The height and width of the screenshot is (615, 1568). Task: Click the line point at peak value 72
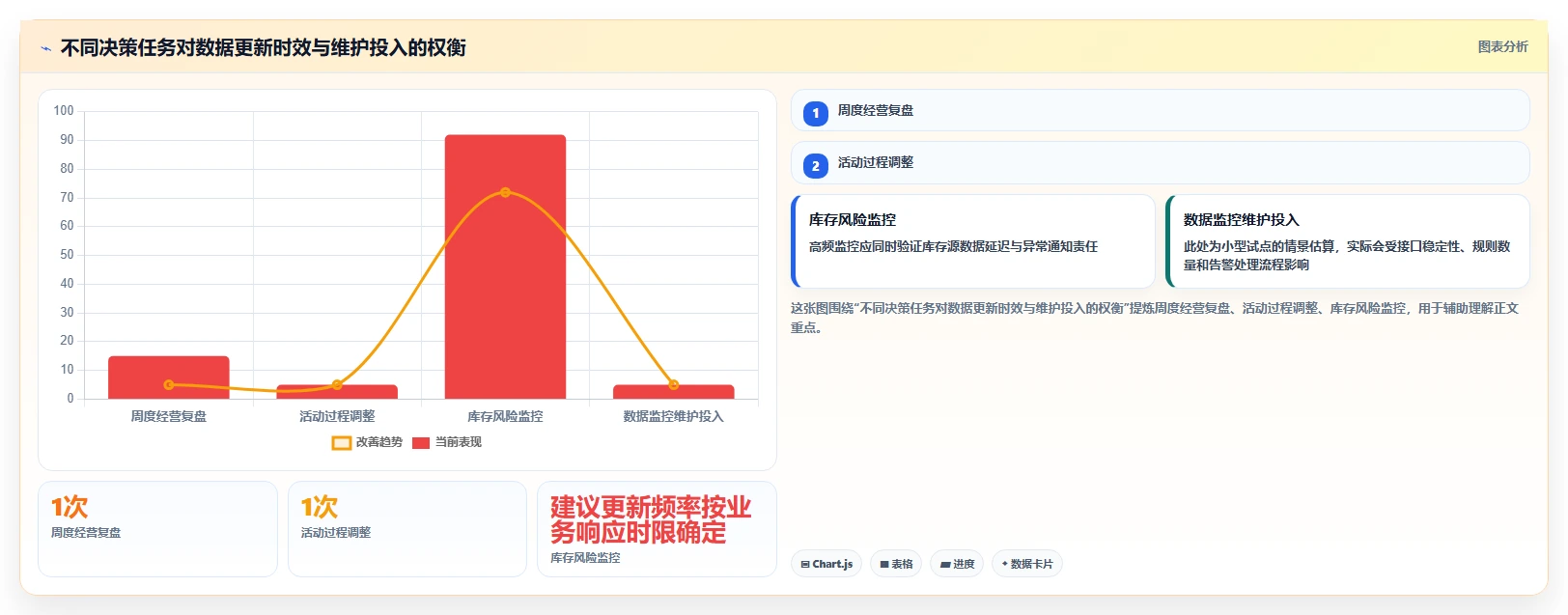[505, 192]
